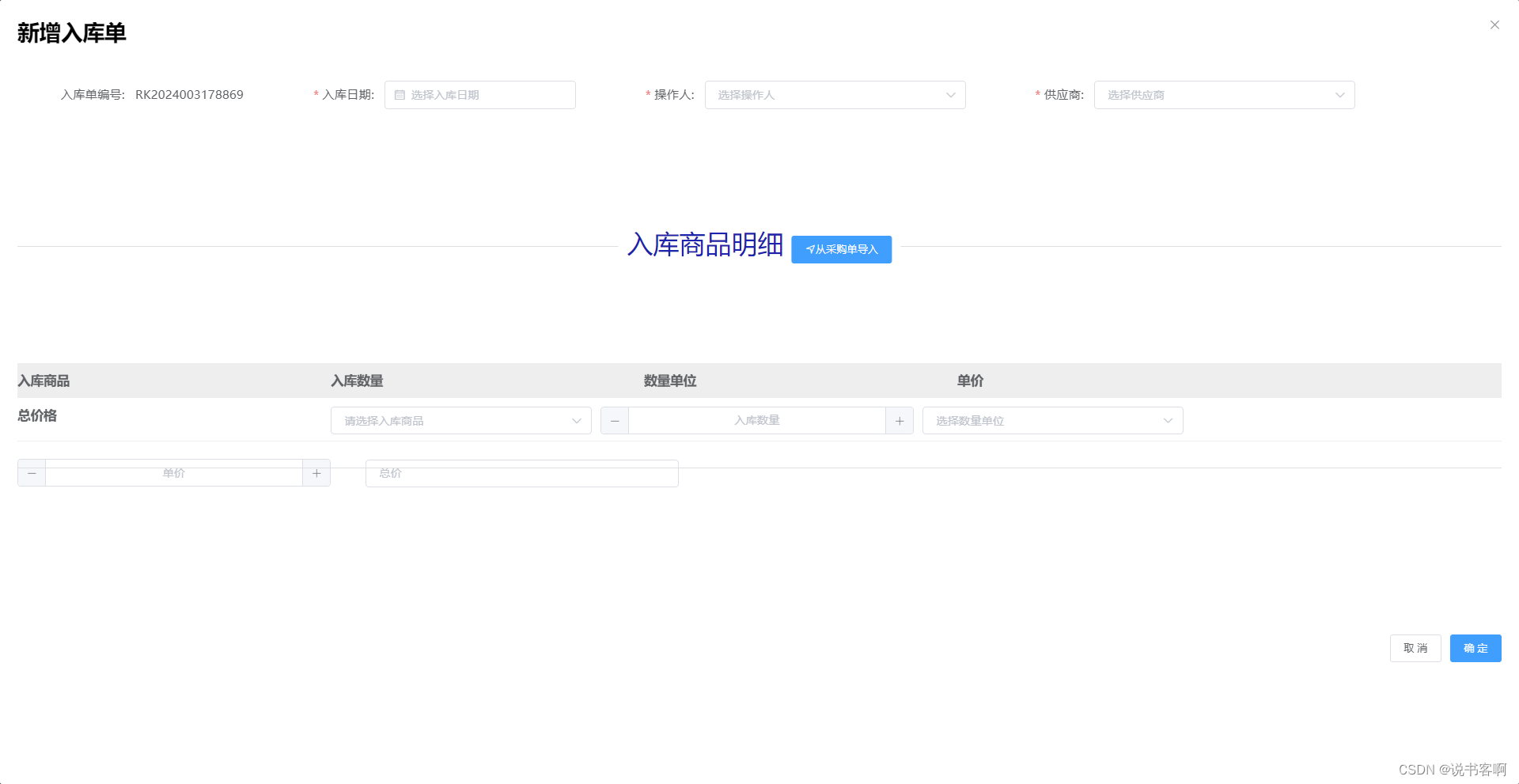The height and width of the screenshot is (784, 1519).
Task: Click the 入库数量 column header
Action: pos(357,381)
